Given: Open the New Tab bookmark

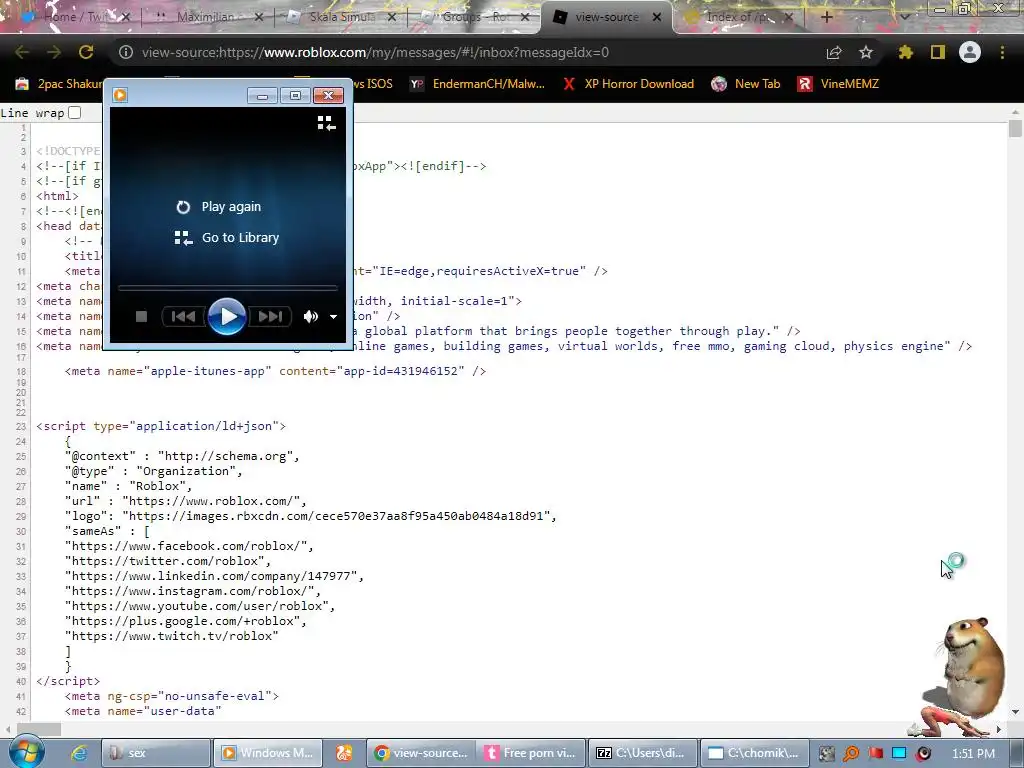Looking at the screenshot, I should pyautogui.click(x=746, y=84).
